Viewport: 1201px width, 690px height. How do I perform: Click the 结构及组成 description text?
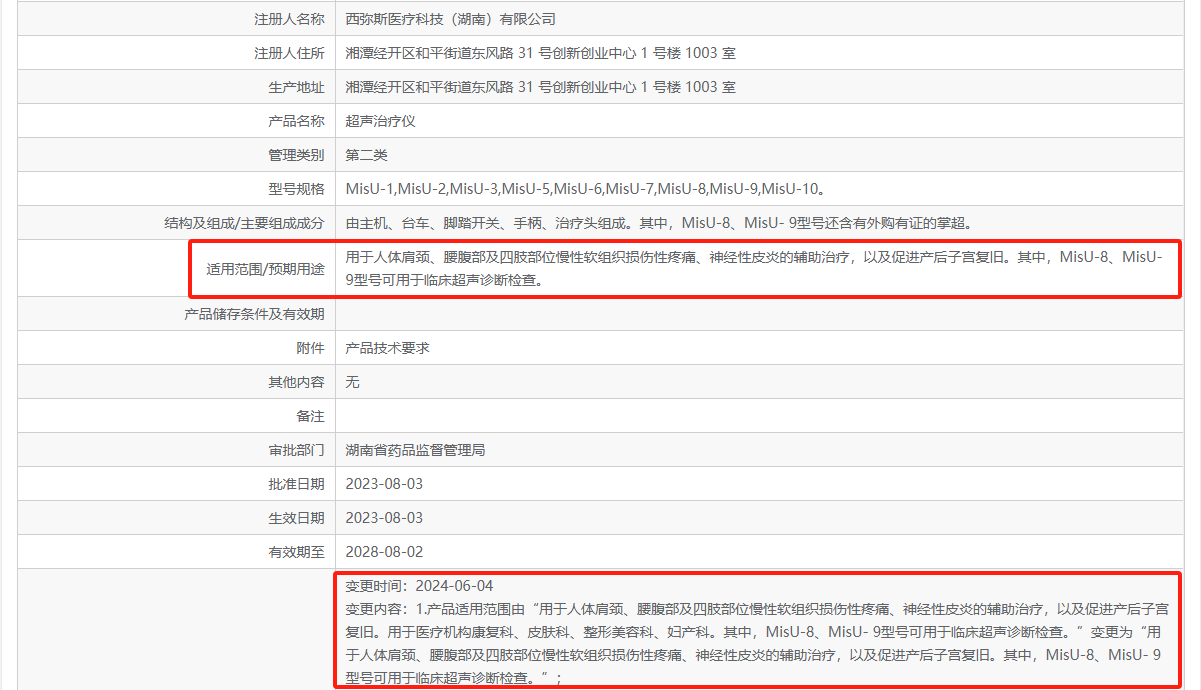click(x=658, y=223)
